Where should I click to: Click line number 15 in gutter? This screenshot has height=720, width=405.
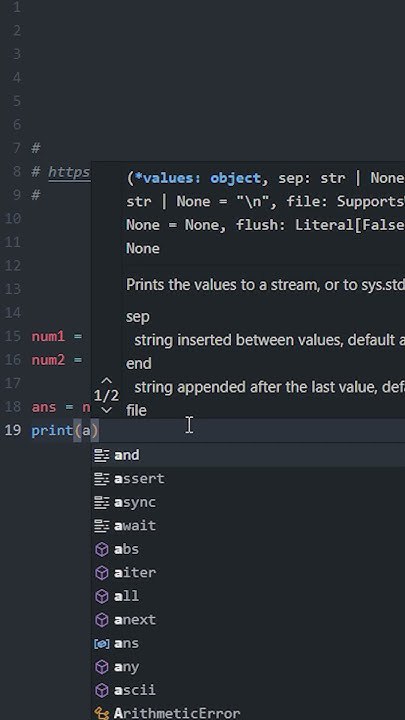point(12,337)
